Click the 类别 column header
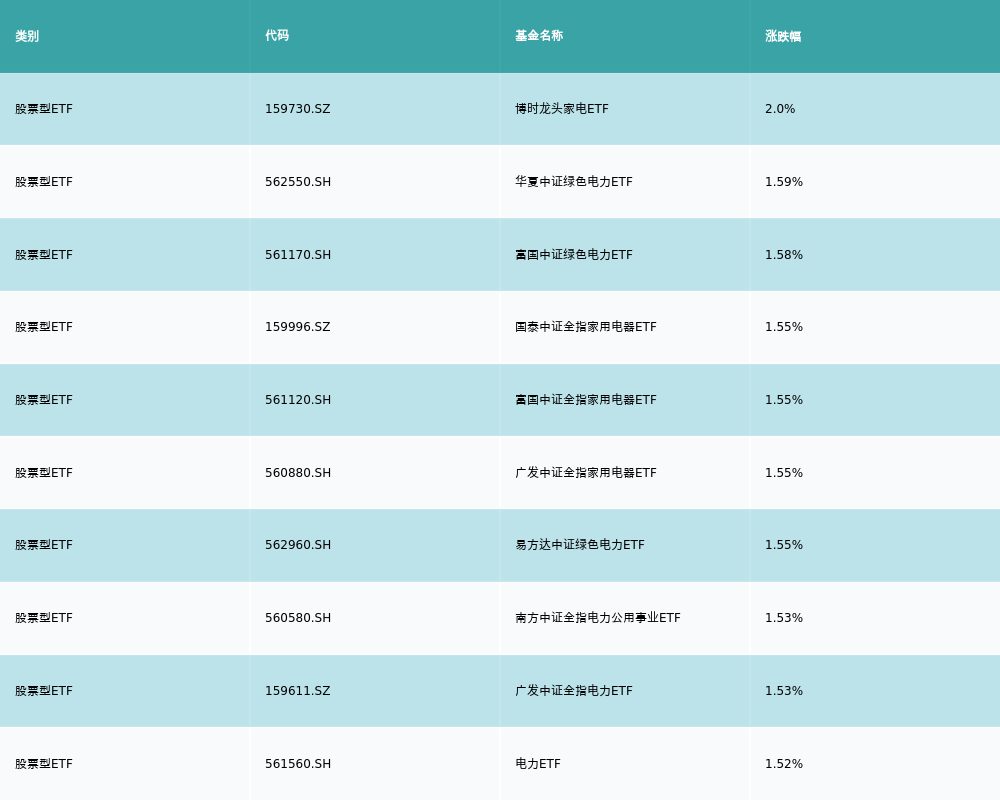 pyautogui.click(x=27, y=36)
